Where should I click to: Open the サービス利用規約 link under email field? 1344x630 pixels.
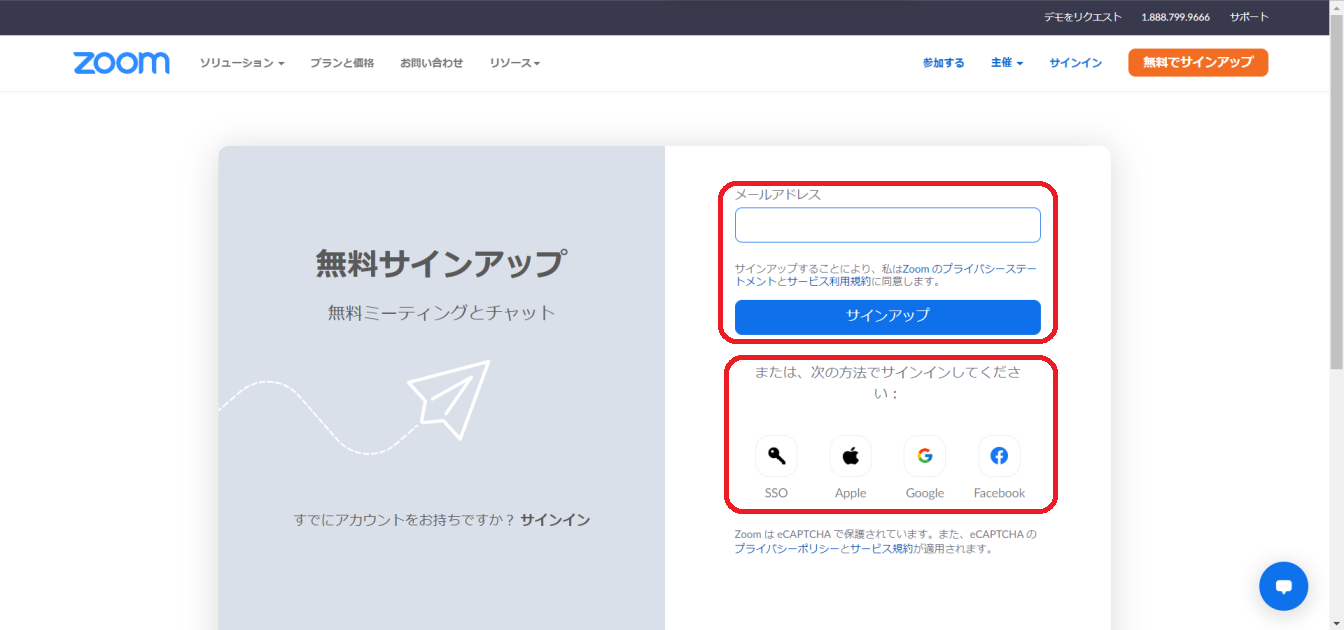click(828, 282)
